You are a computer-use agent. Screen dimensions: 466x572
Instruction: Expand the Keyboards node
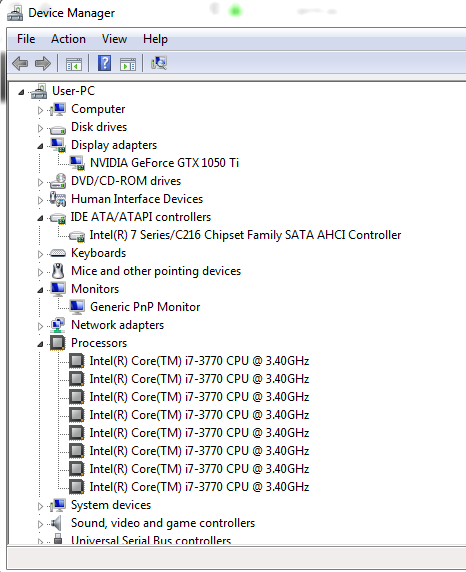[x=40, y=254]
